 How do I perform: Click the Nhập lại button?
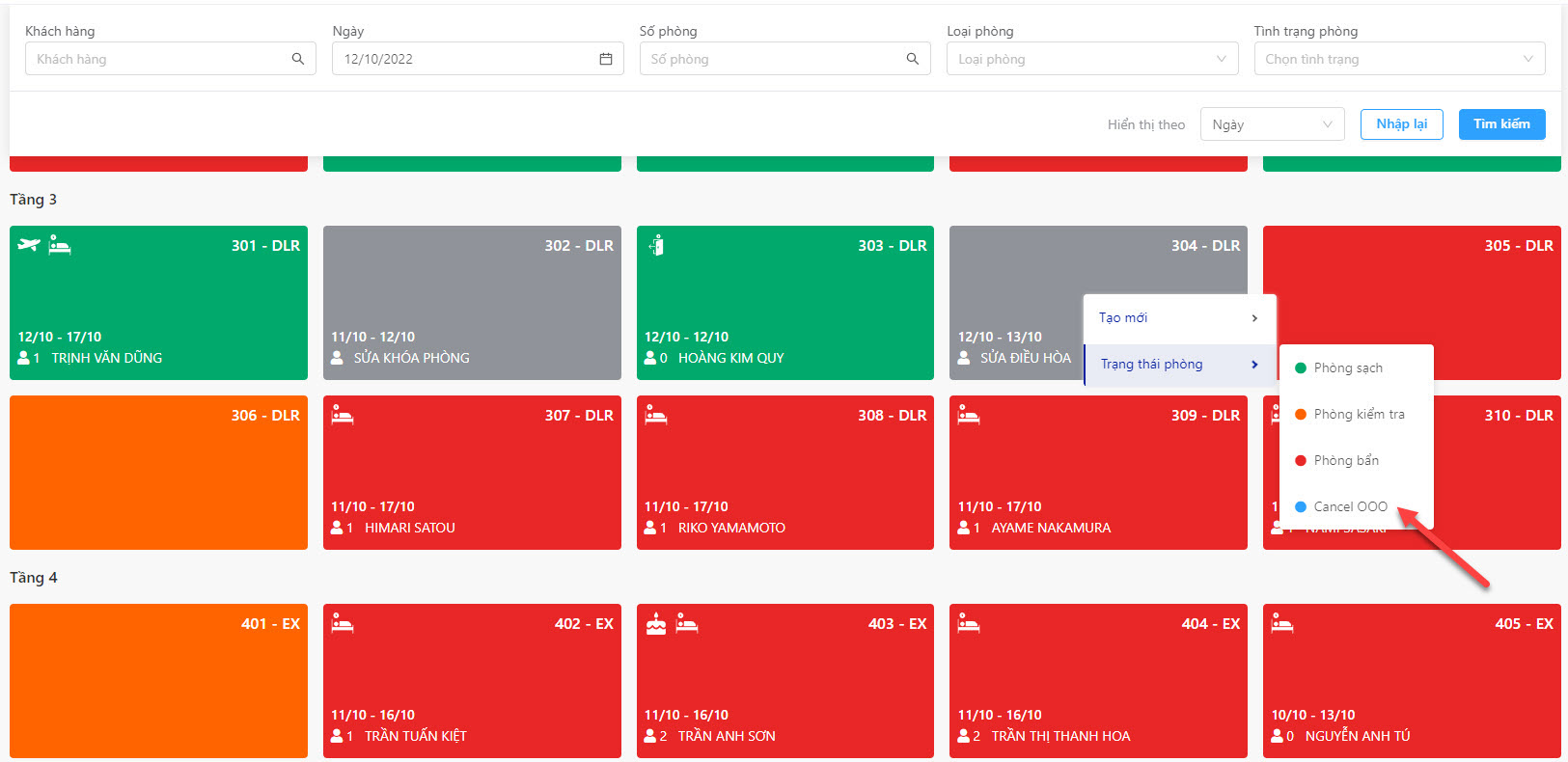[1401, 124]
